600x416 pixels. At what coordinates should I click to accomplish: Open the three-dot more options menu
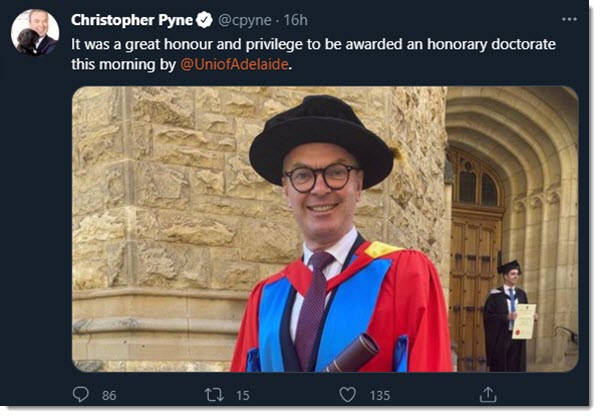point(569,19)
